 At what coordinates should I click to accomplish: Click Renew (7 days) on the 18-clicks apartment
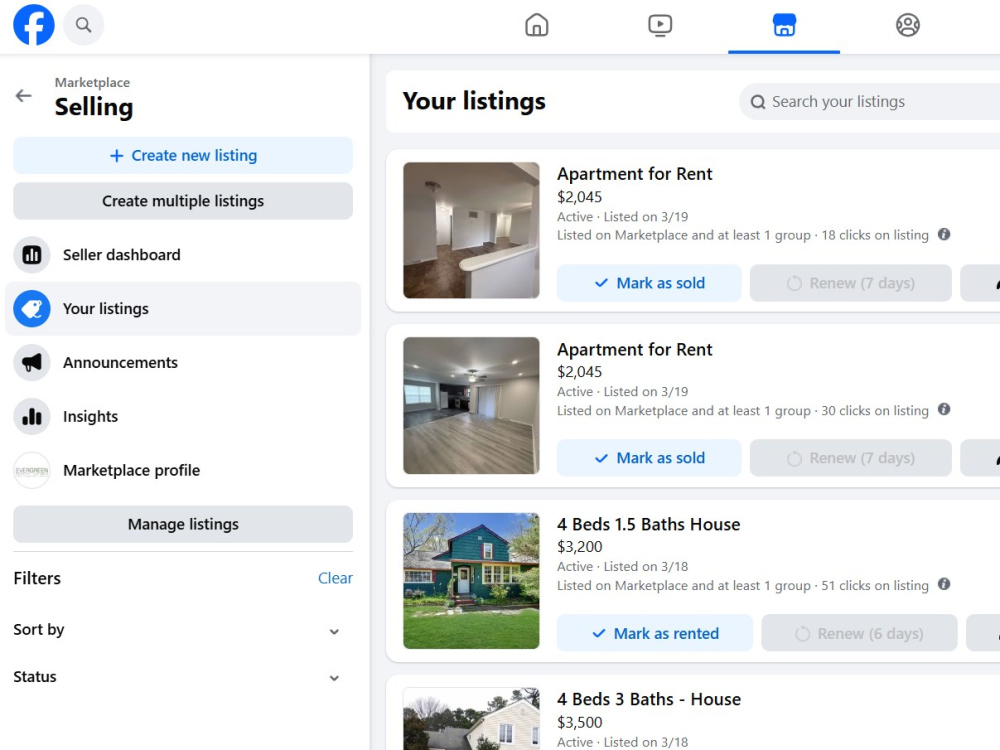coord(851,283)
